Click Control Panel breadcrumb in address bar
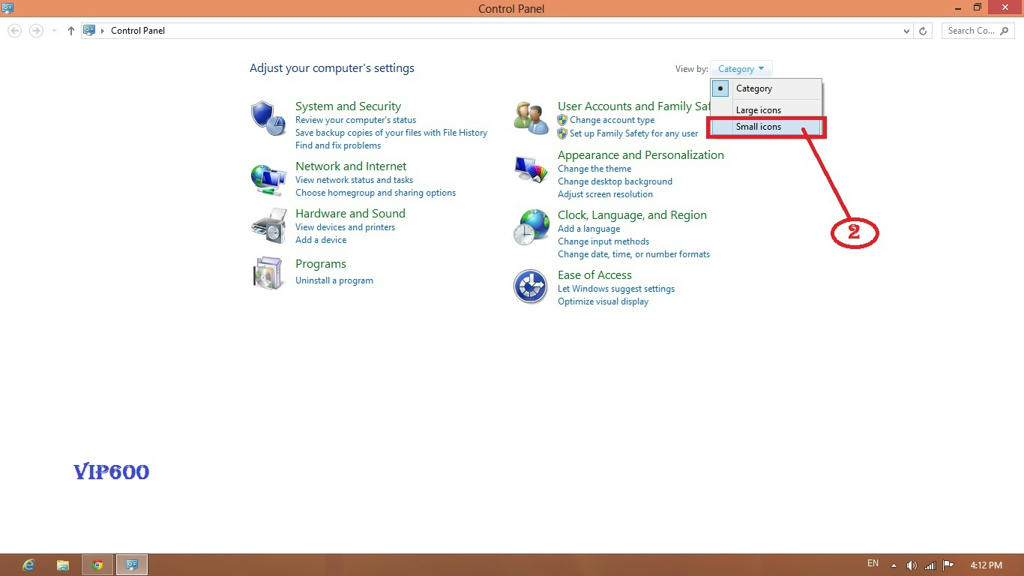Image resolution: width=1024 pixels, height=576 pixels. pos(138,31)
